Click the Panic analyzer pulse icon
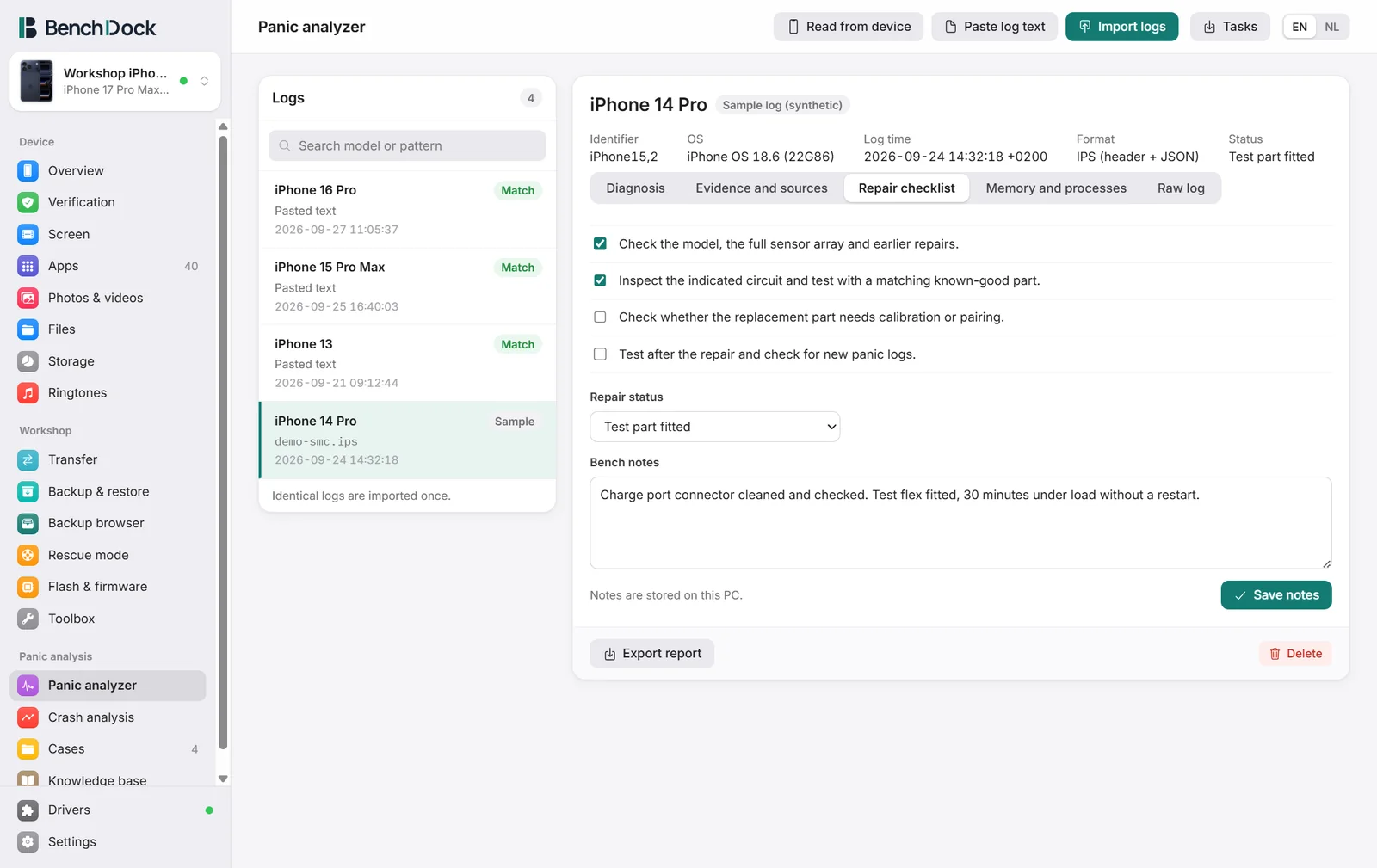This screenshot has width=1377, height=868. 28,686
